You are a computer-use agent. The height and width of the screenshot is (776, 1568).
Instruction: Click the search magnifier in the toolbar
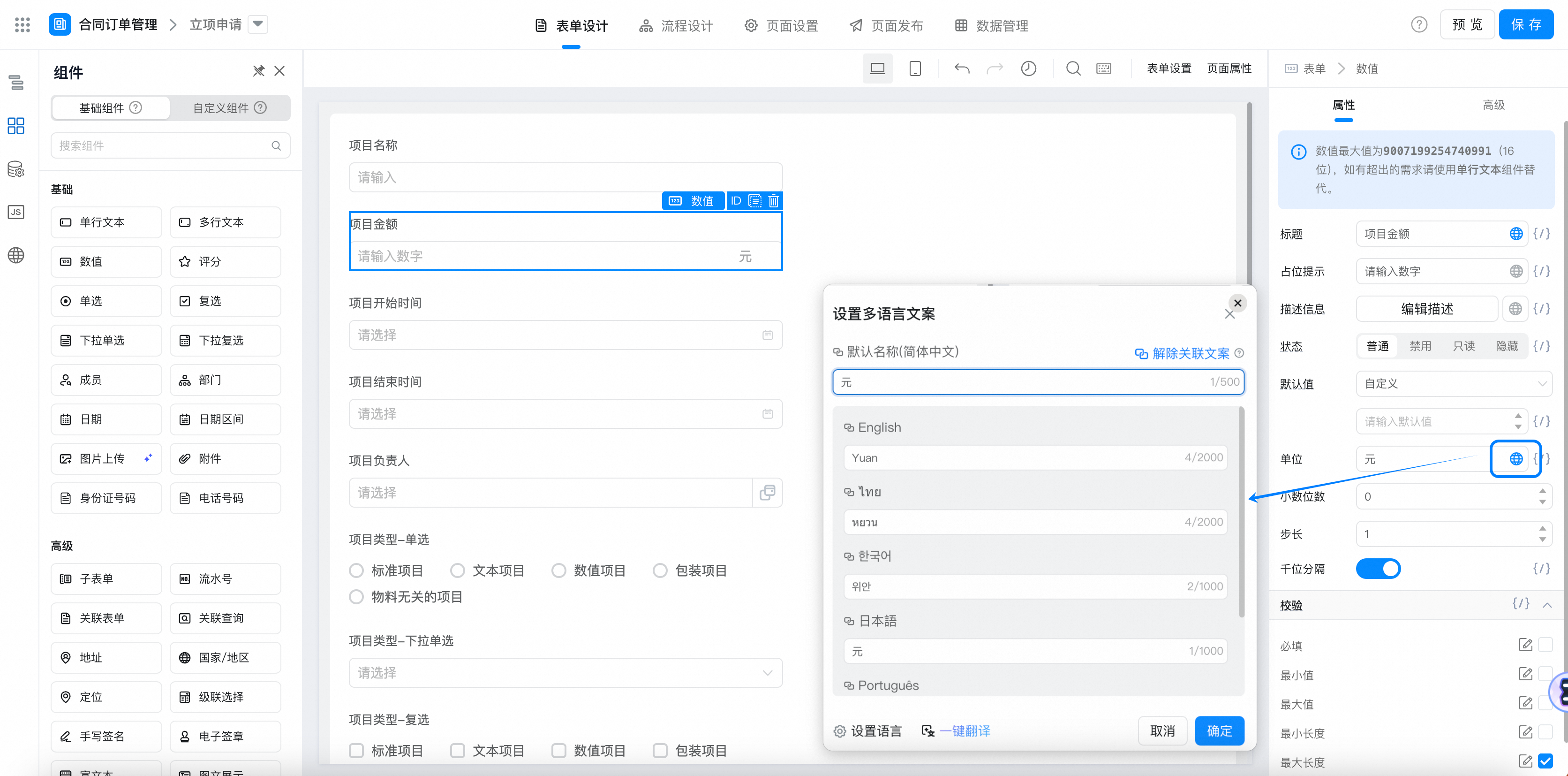[1073, 68]
